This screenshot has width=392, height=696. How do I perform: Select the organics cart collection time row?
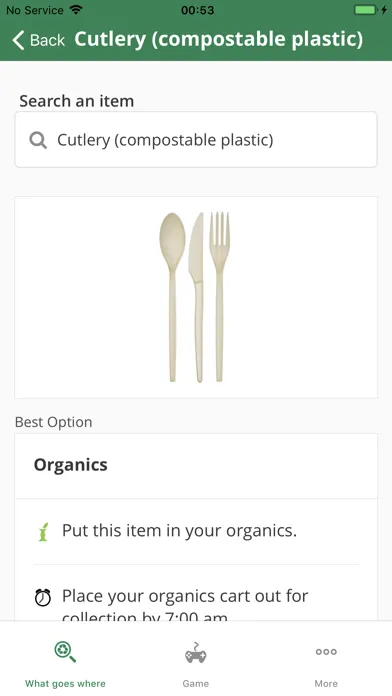point(196,597)
